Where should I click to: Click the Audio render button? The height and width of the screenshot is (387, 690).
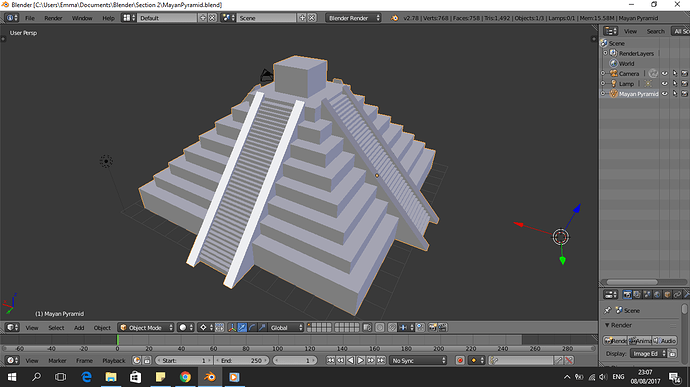664,340
